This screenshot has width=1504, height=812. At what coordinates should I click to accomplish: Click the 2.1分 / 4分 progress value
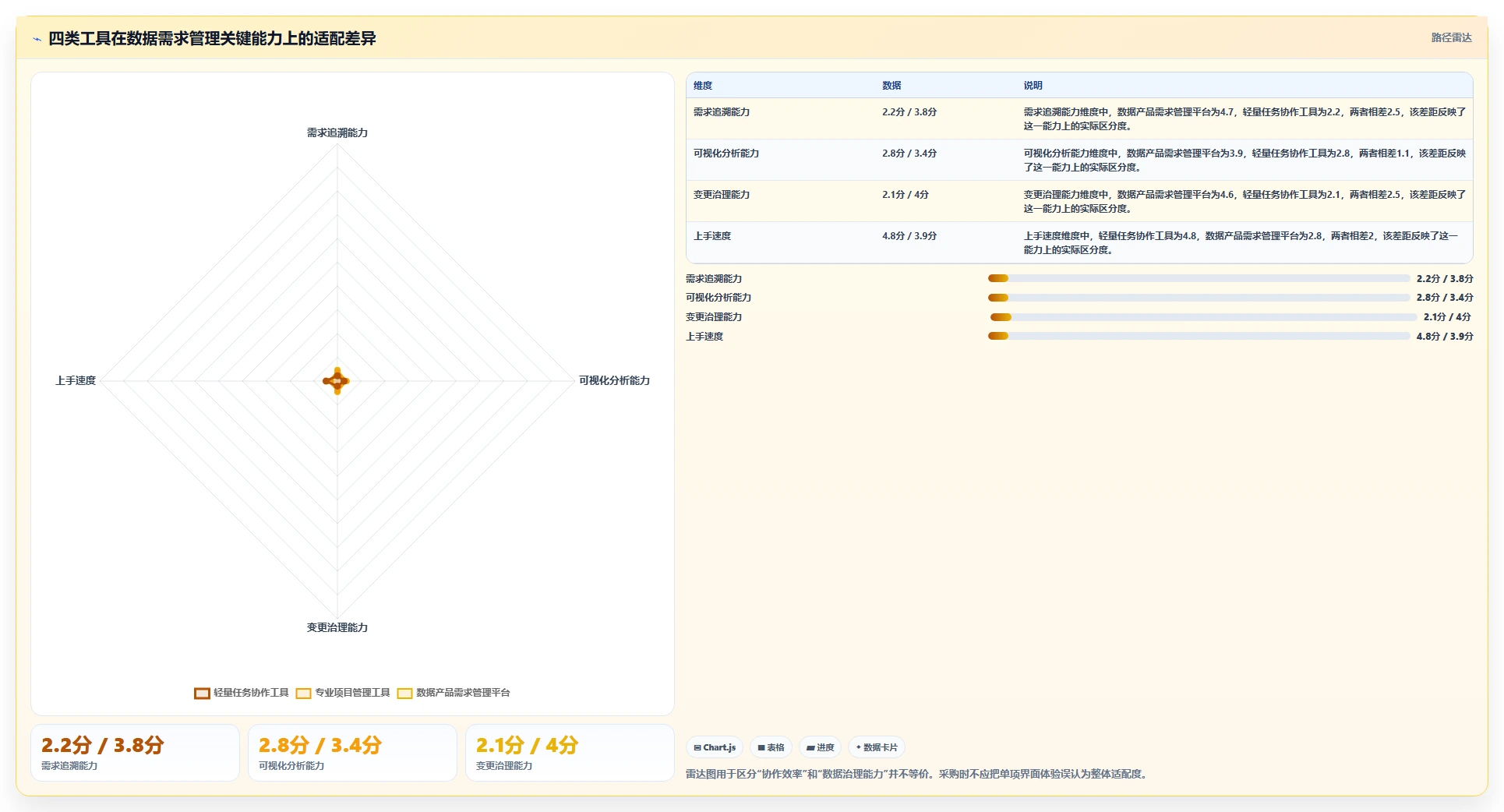(1447, 317)
